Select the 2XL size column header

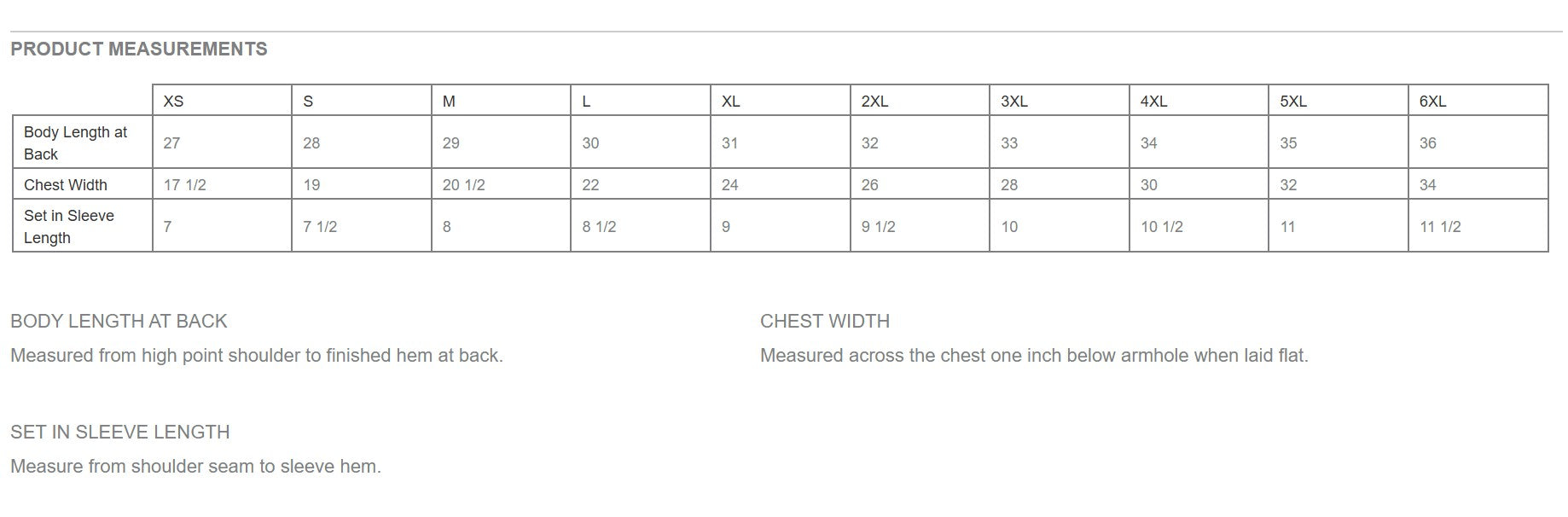874,101
